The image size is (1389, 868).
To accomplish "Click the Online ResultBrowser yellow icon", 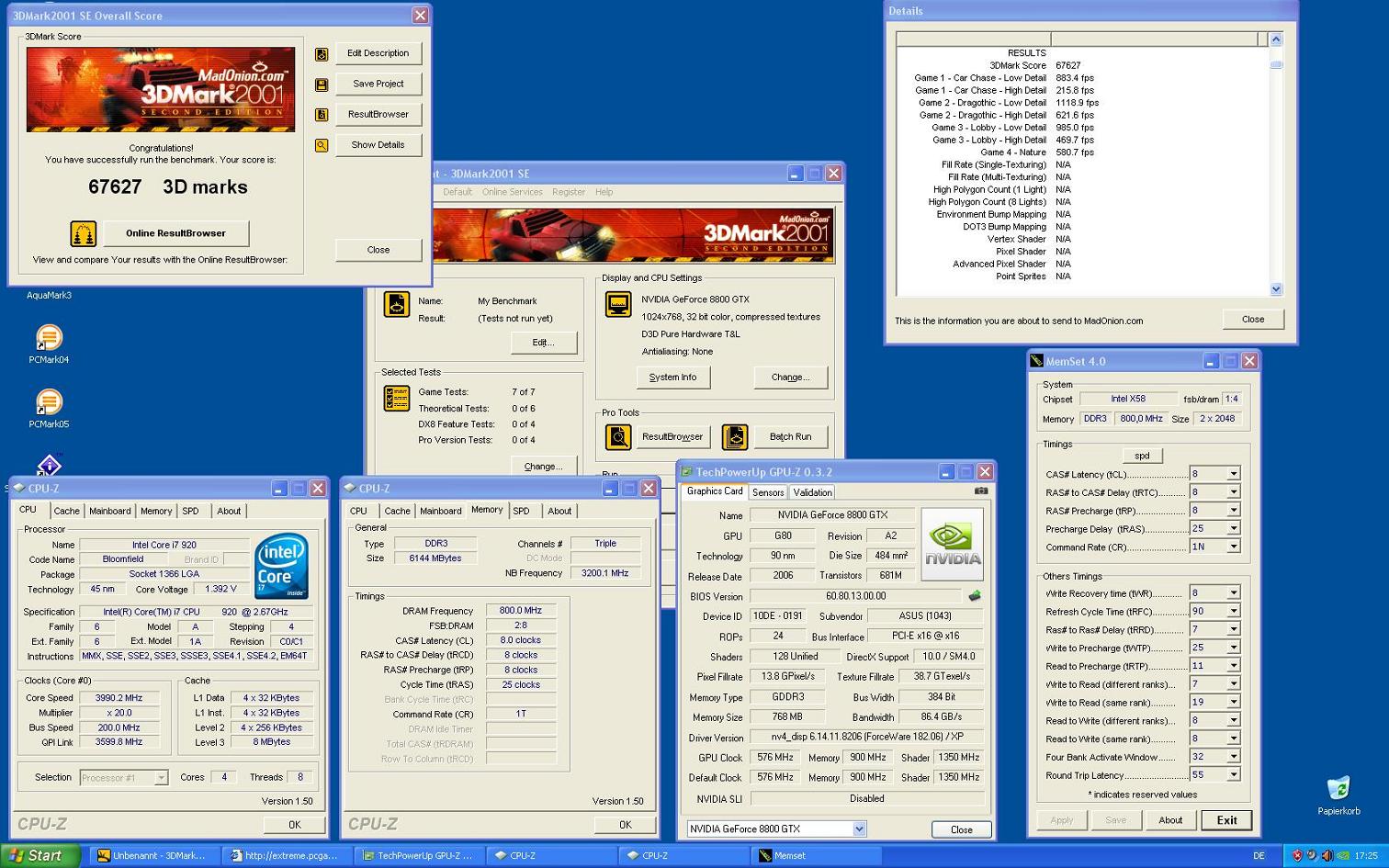I will [83, 233].
